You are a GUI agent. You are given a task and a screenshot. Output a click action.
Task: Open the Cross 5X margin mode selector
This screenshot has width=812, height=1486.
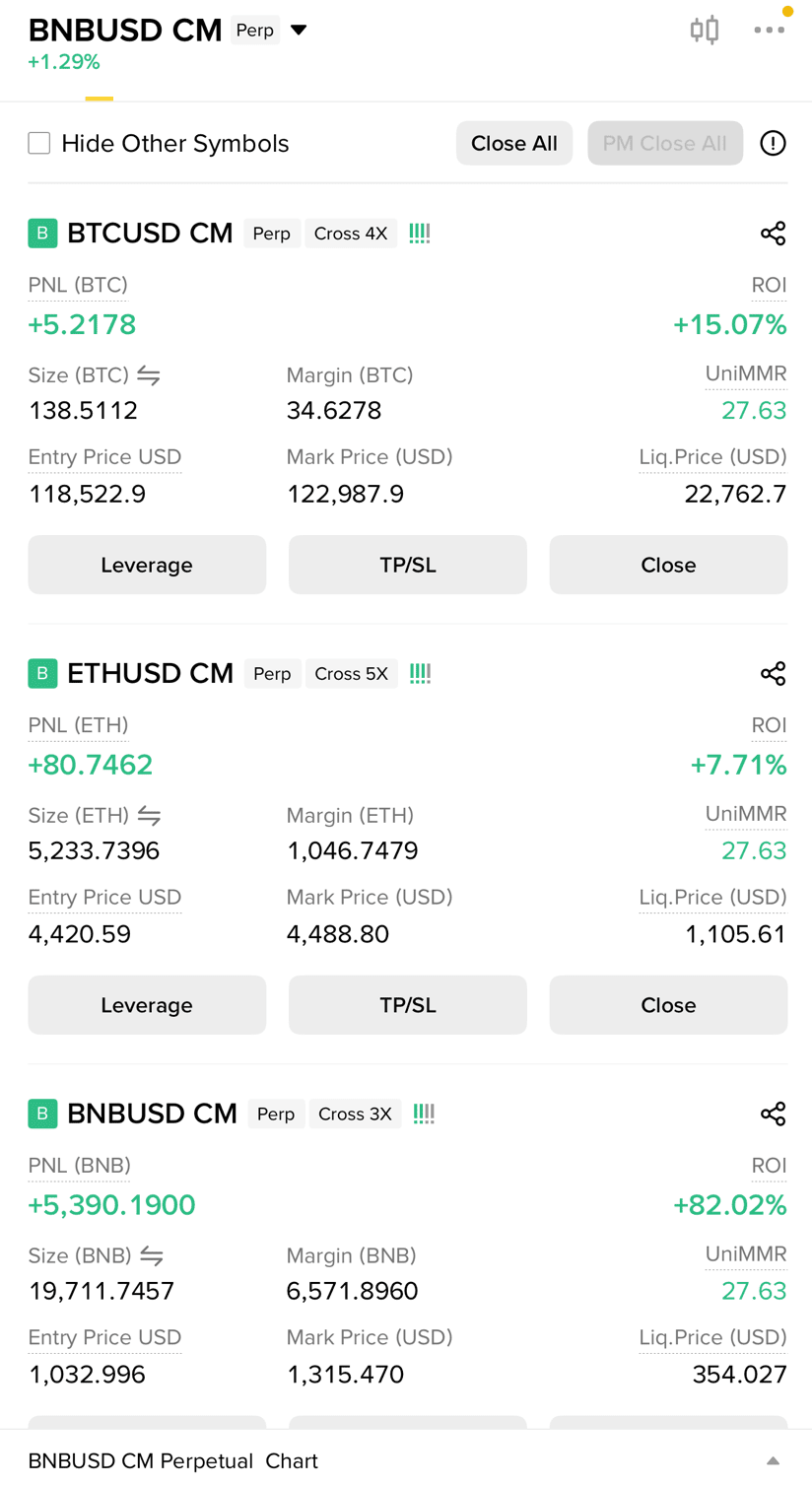[x=351, y=674]
